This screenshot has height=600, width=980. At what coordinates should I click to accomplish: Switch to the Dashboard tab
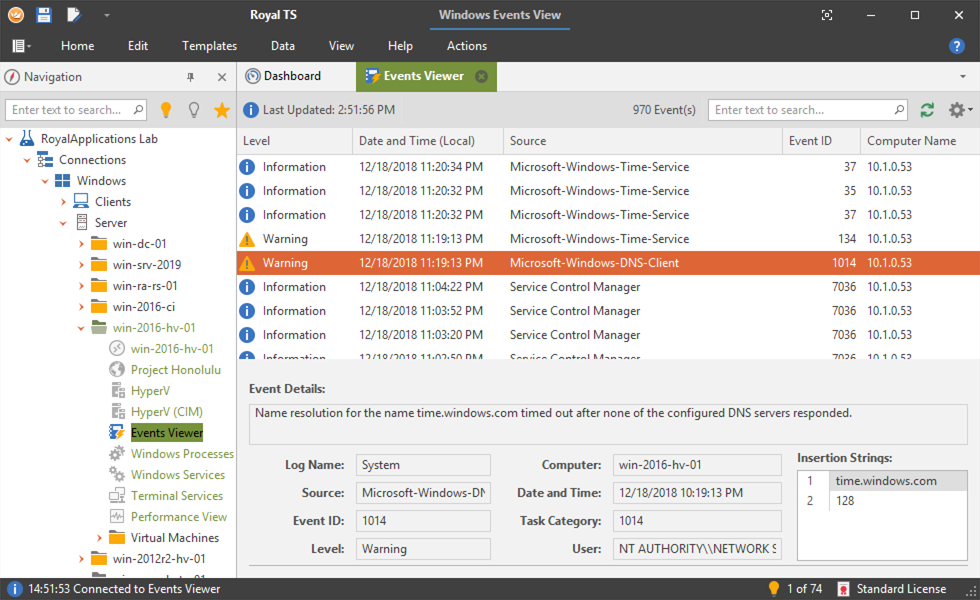[283, 76]
